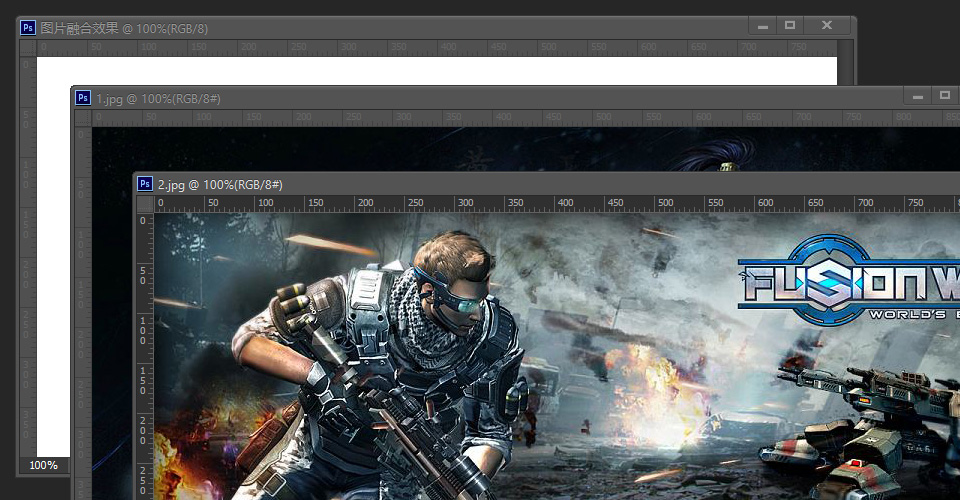Click the Ps icon of 1.jpg window

pos(83,98)
